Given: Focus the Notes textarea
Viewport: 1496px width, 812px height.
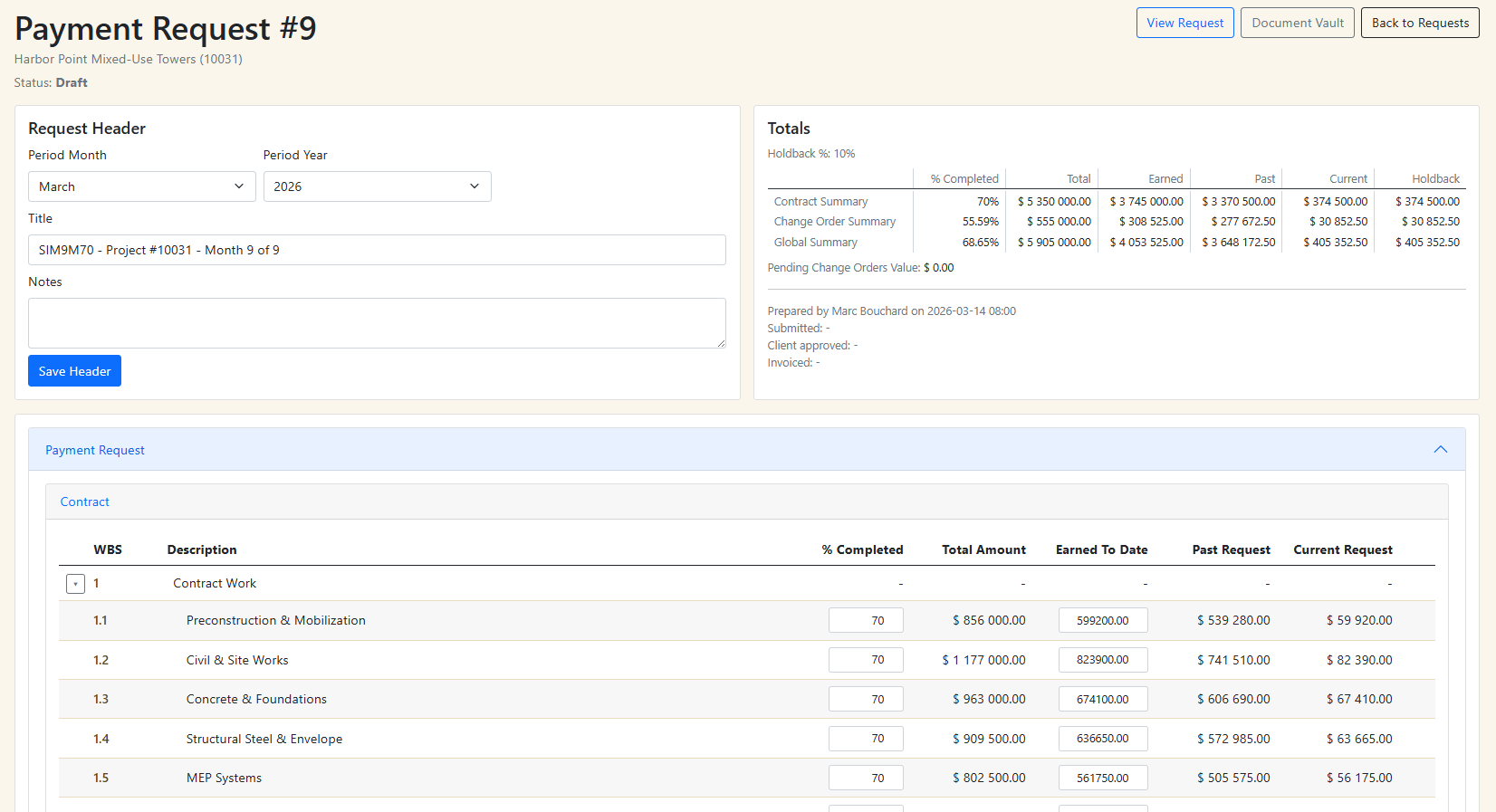Looking at the screenshot, I should [x=377, y=323].
